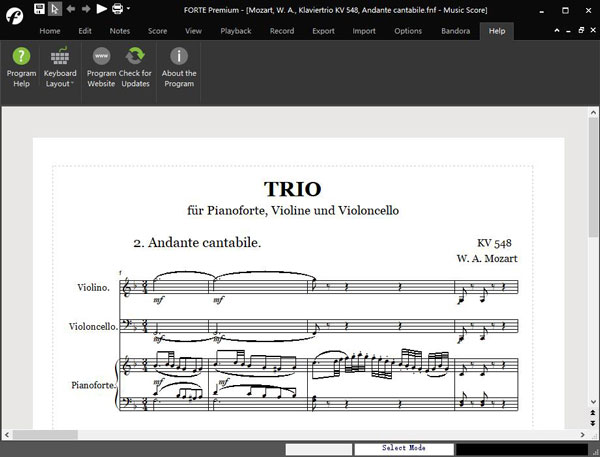Click the horizontal scrollbar right arrow
Screen dimensions: 600x457
(582, 434)
